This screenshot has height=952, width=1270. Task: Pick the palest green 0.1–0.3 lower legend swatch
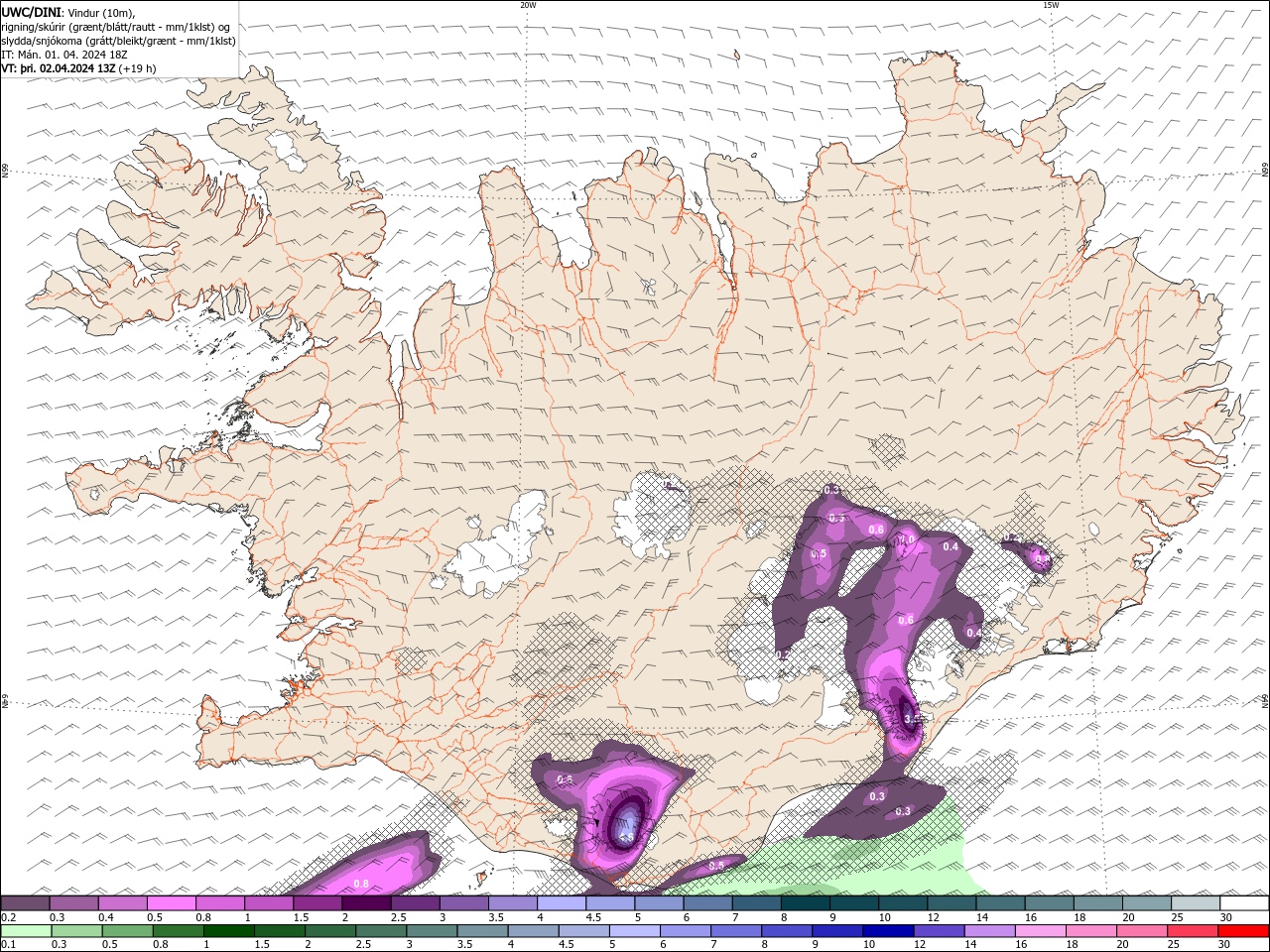pos(26,931)
